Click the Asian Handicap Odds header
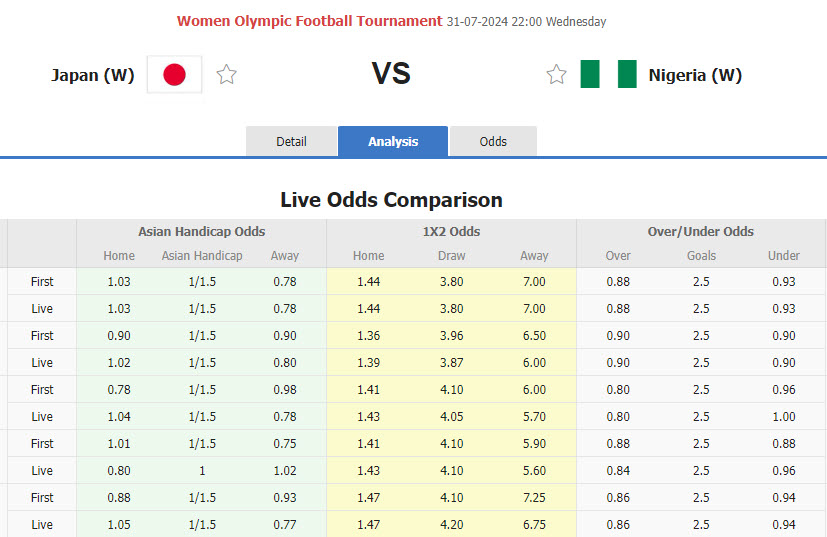827x537 pixels. pyautogui.click(x=201, y=232)
